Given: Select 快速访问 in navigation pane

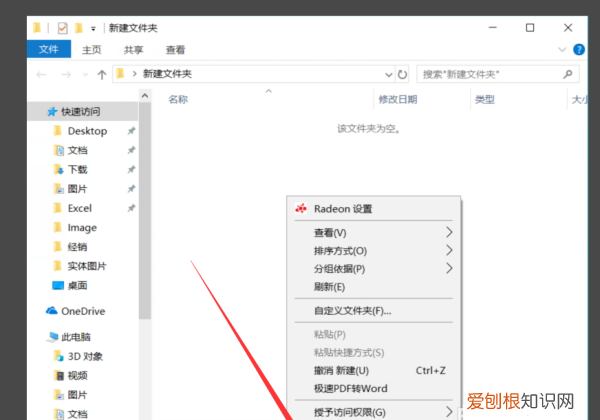Looking at the screenshot, I should (x=83, y=111).
